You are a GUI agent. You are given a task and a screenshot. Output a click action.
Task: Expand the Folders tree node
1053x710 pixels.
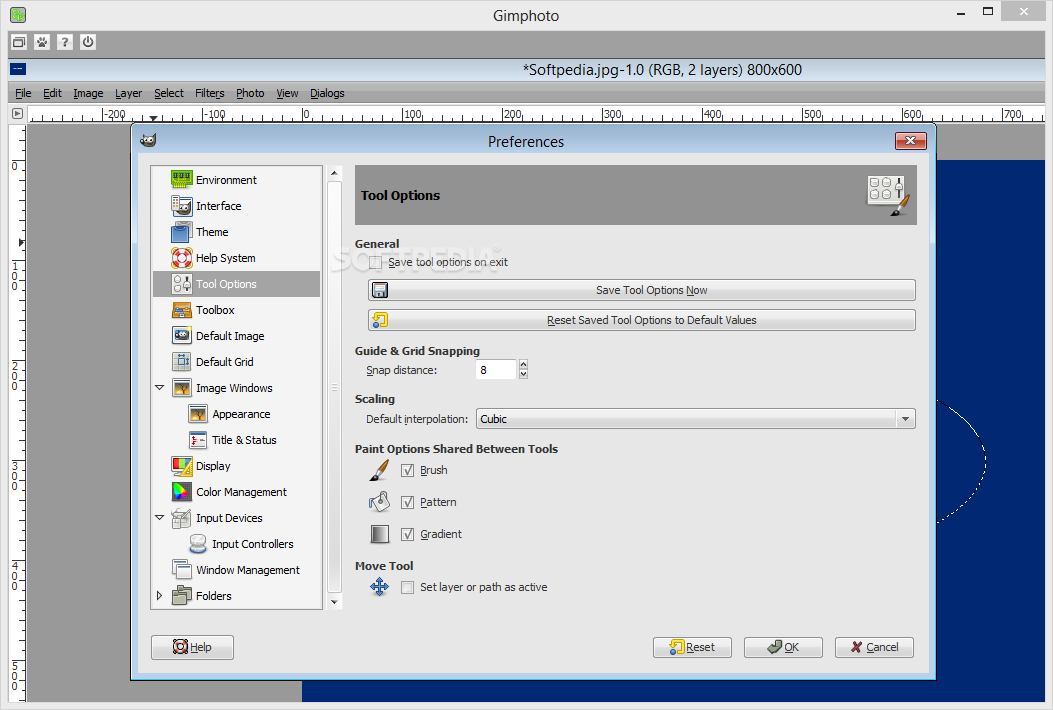[x=159, y=596]
